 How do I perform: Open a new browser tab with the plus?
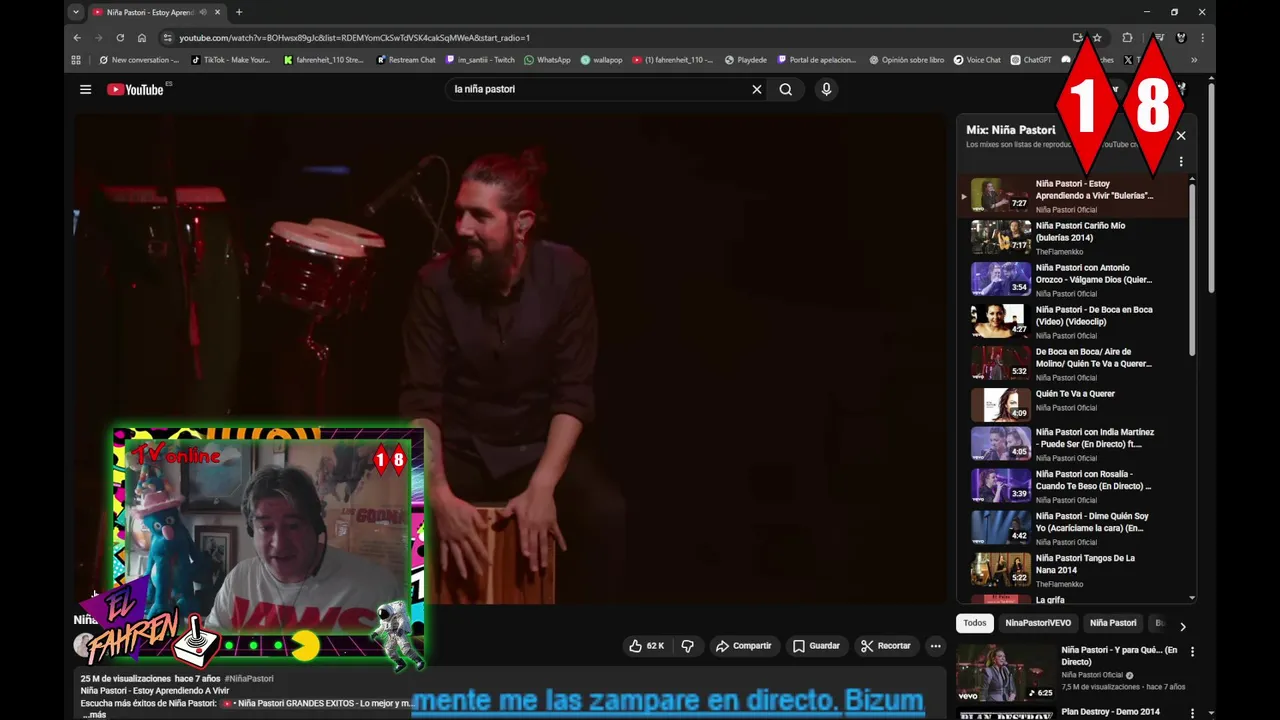coord(238,12)
